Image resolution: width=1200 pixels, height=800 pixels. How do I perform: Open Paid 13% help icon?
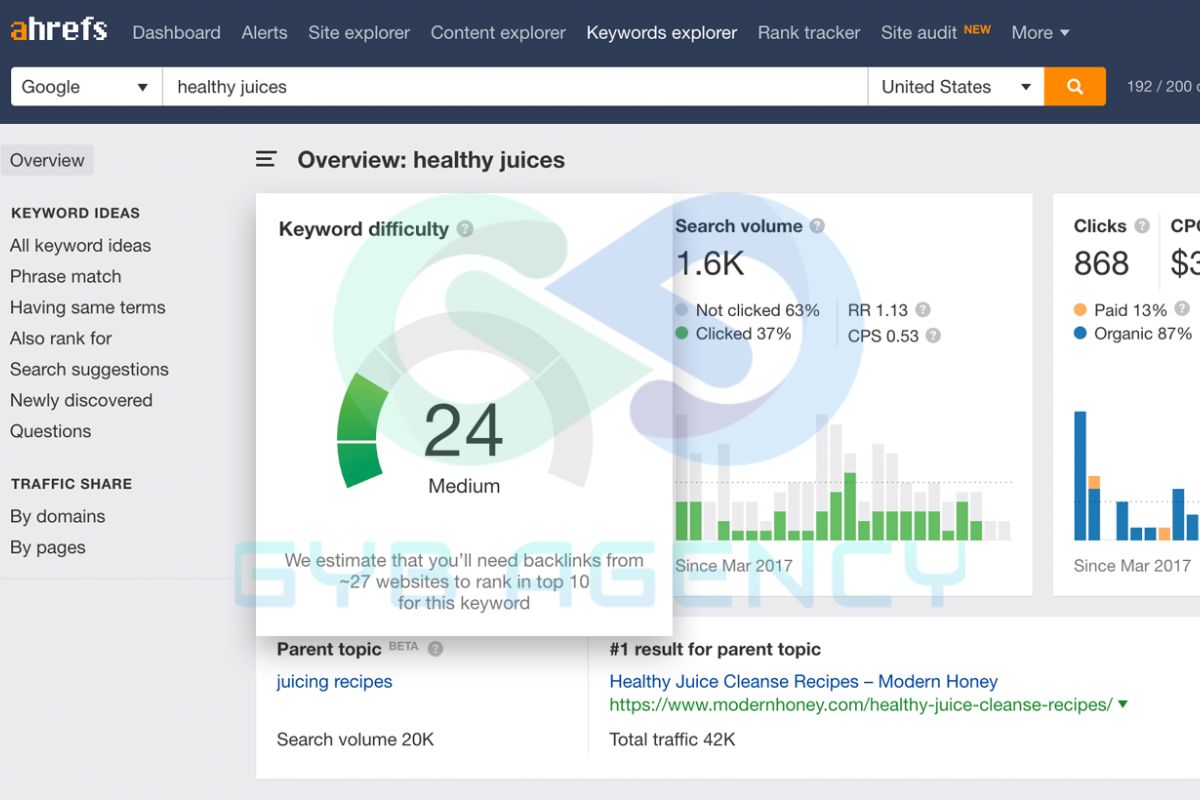click(1182, 309)
